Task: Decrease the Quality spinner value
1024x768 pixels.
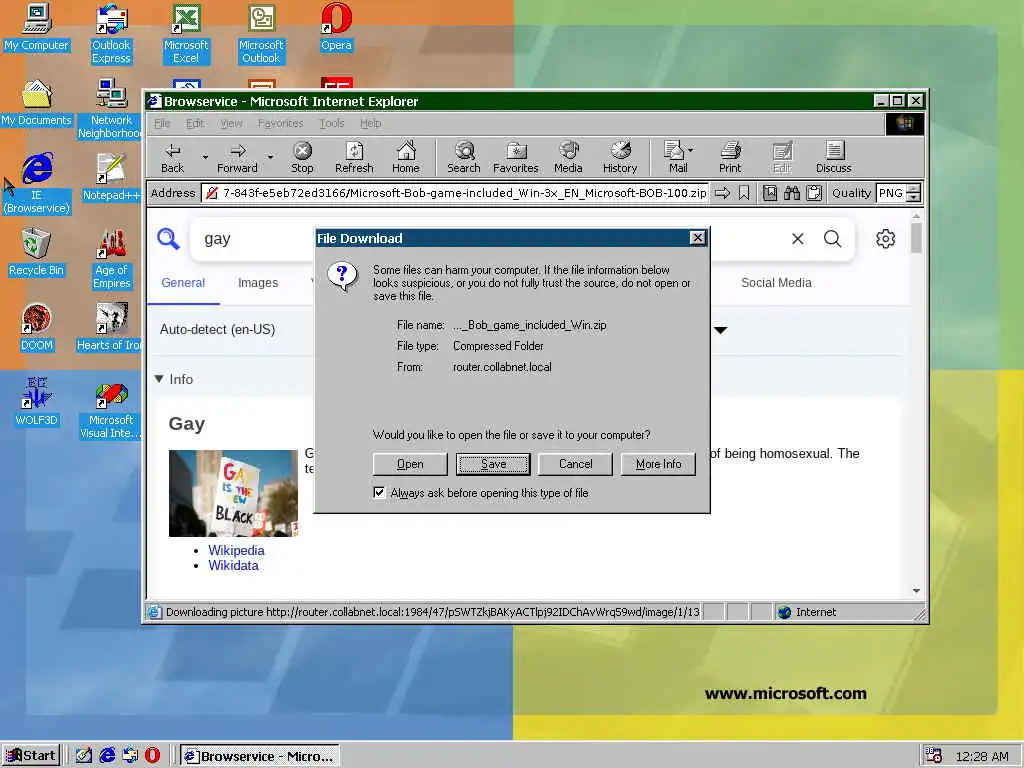Action: 914,197
